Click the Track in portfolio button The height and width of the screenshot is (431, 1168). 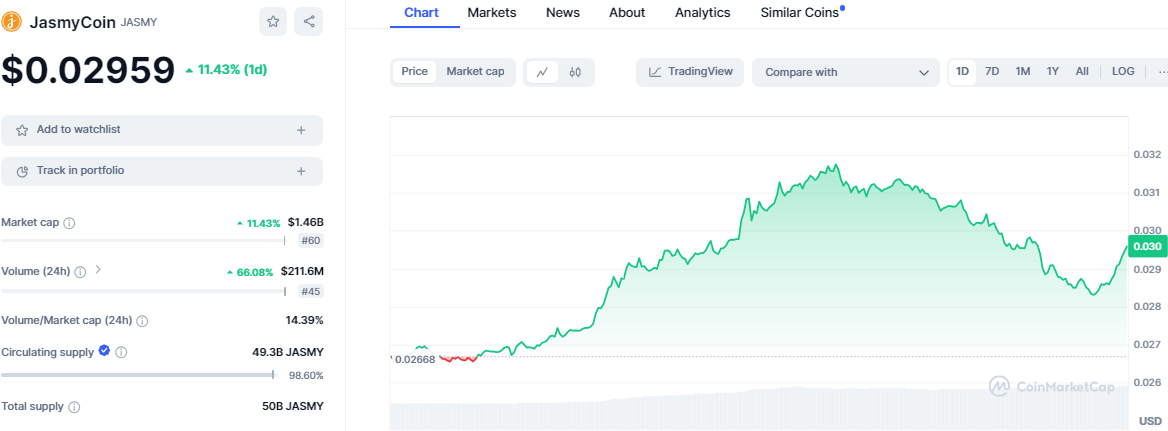pos(162,171)
